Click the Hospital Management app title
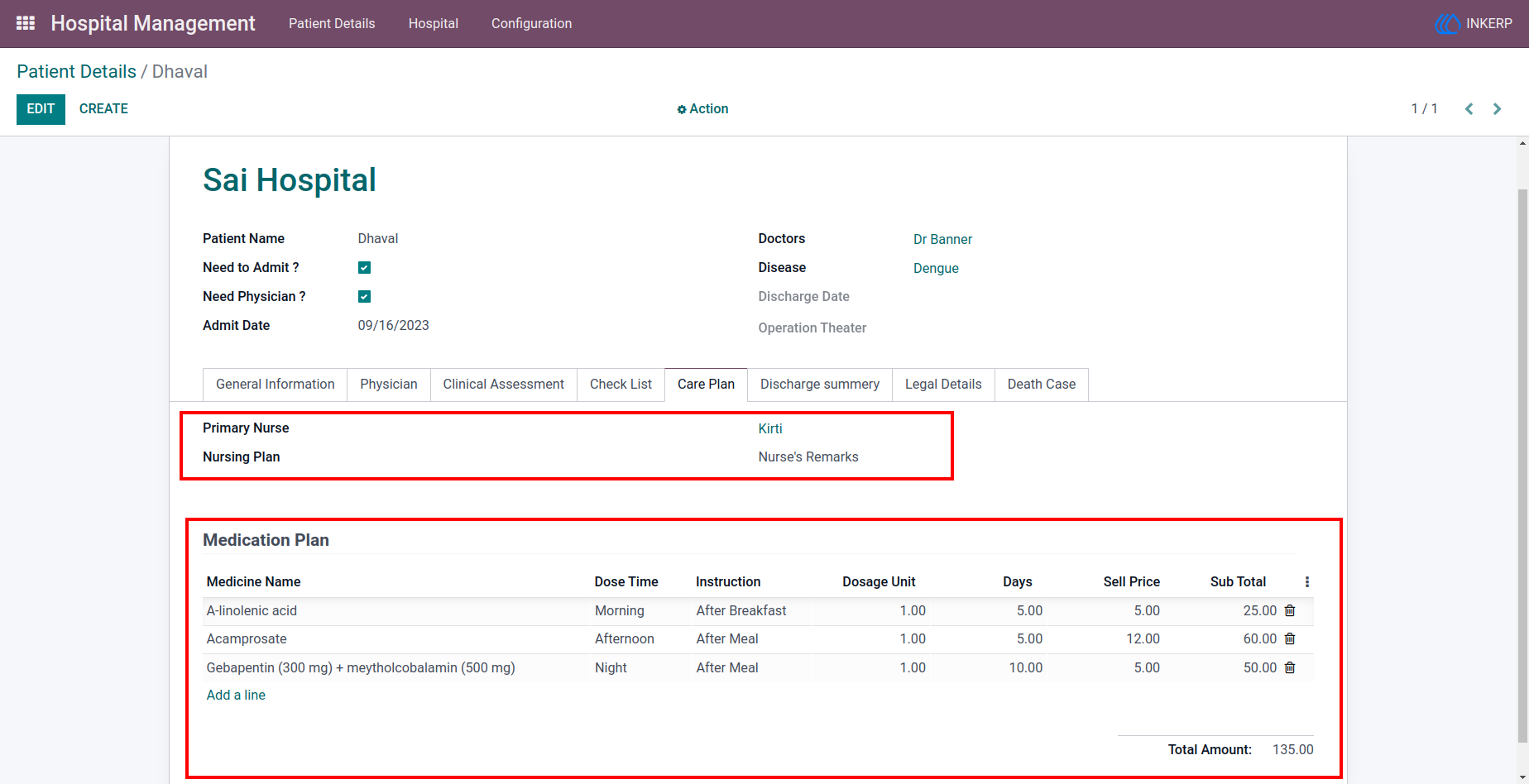Viewport: 1529px width, 784px height. 153,23
